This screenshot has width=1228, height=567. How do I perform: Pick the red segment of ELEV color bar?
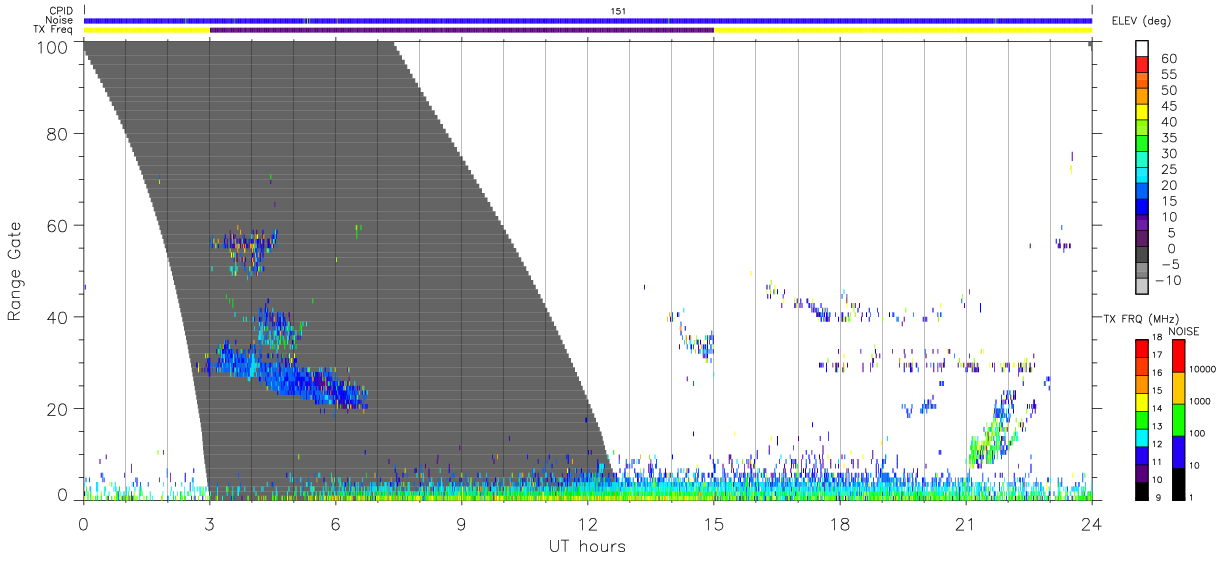coord(1142,66)
